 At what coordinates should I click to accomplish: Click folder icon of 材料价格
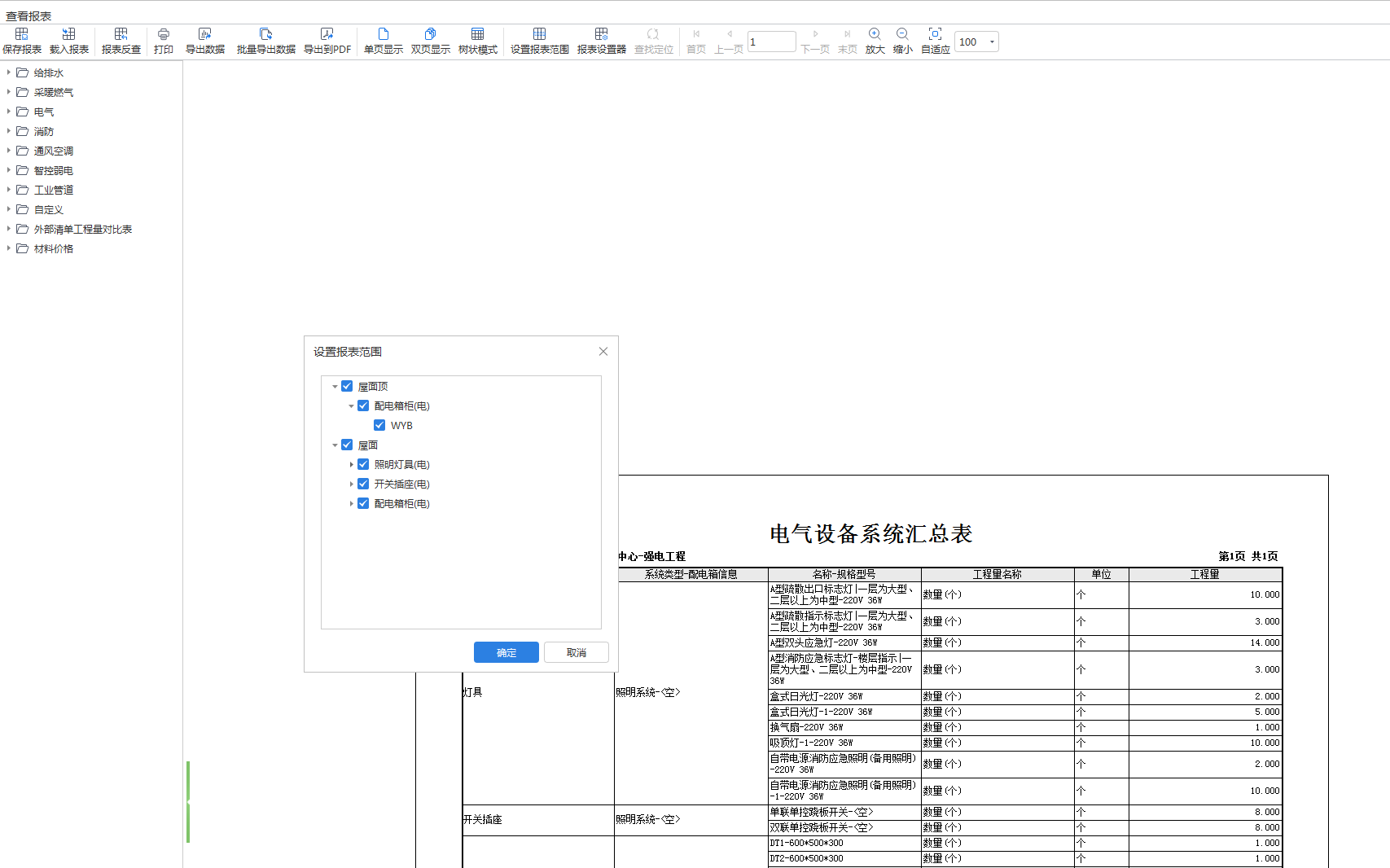(23, 248)
